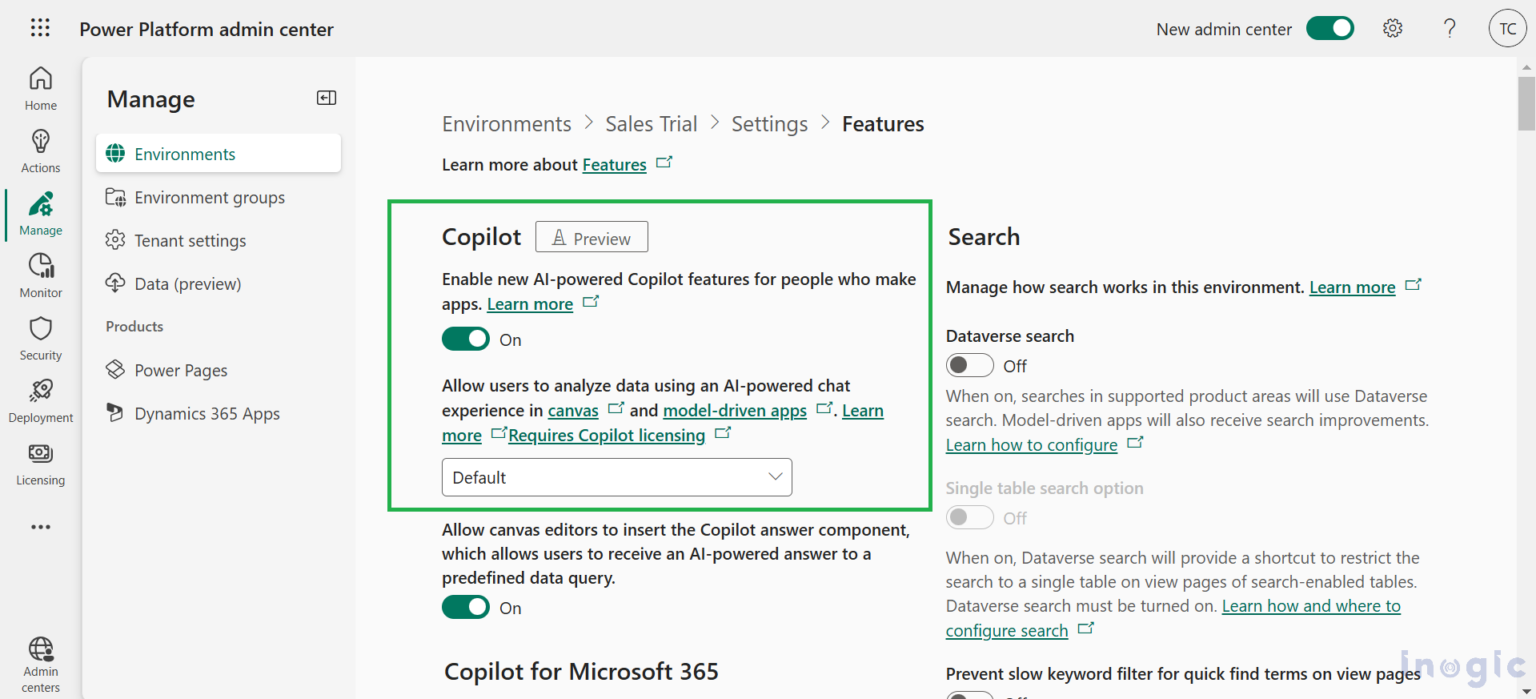Open the app launcher grid icon
This screenshot has height=699, width=1536.
point(40,28)
